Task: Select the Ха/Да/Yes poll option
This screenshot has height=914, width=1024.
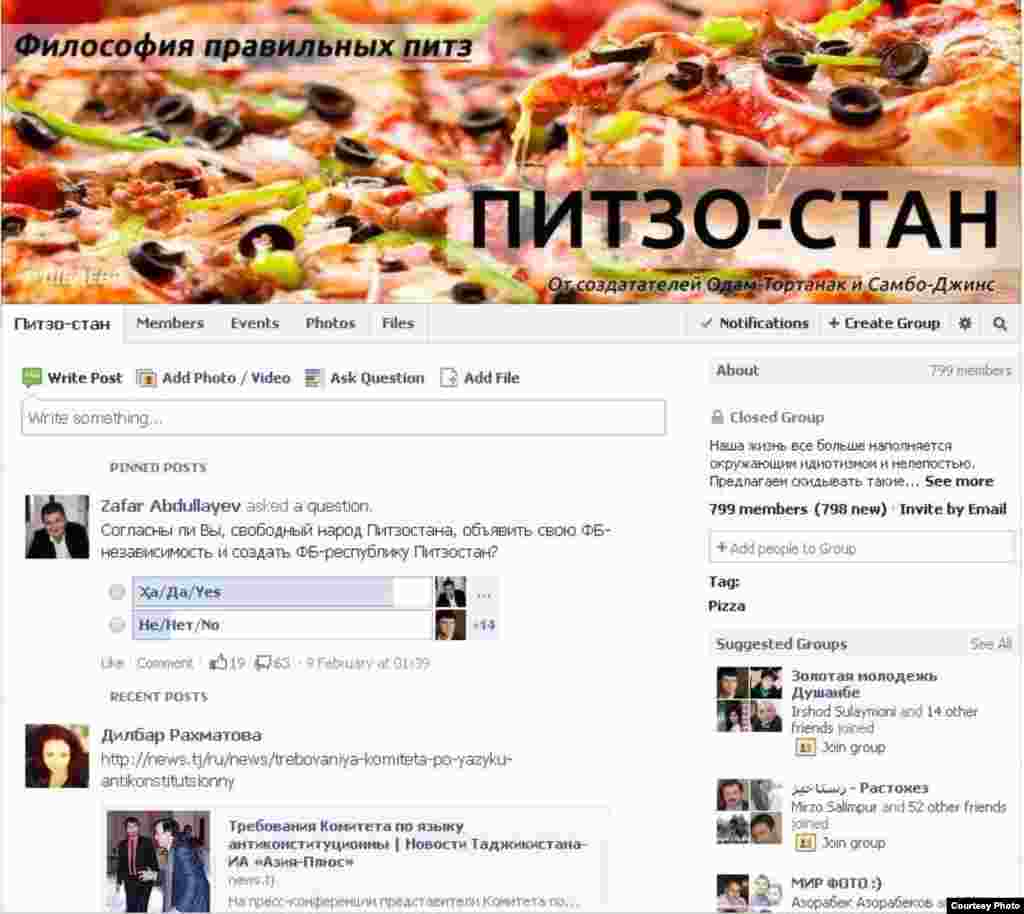Action: click(x=117, y=592)
